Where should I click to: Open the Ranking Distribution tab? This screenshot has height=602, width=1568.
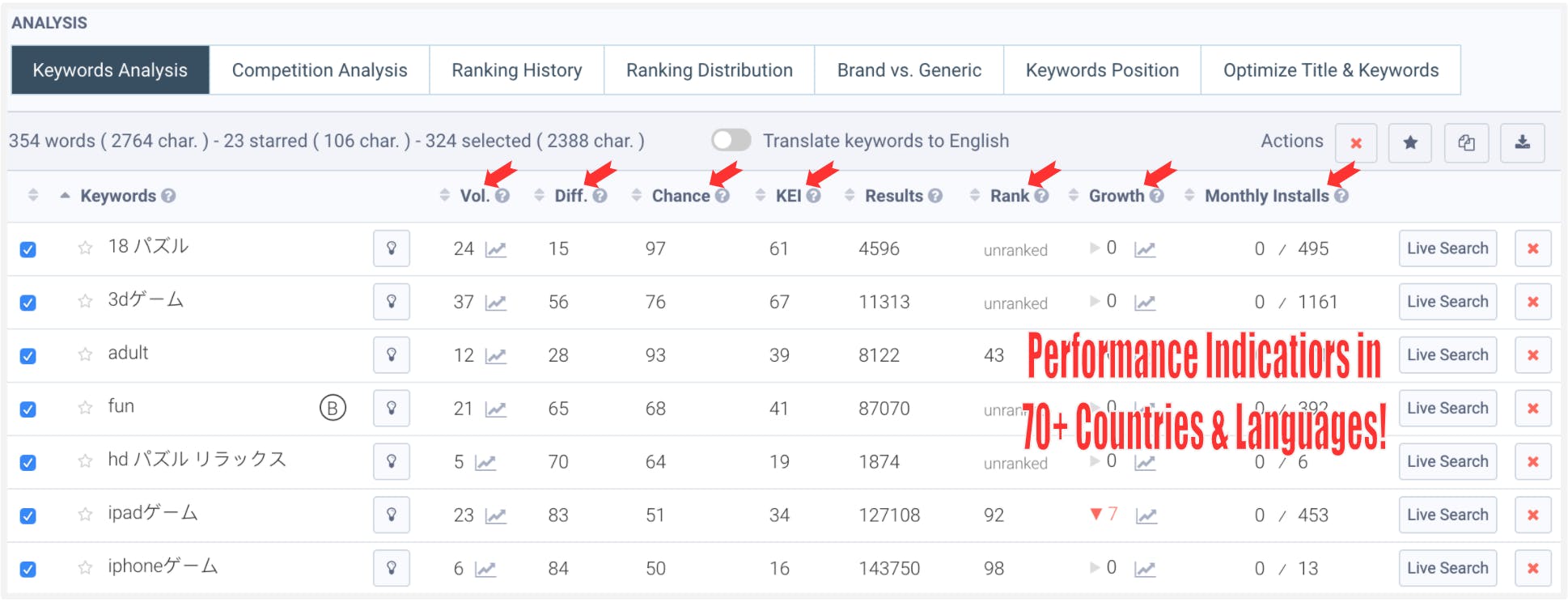click(709, 70)
